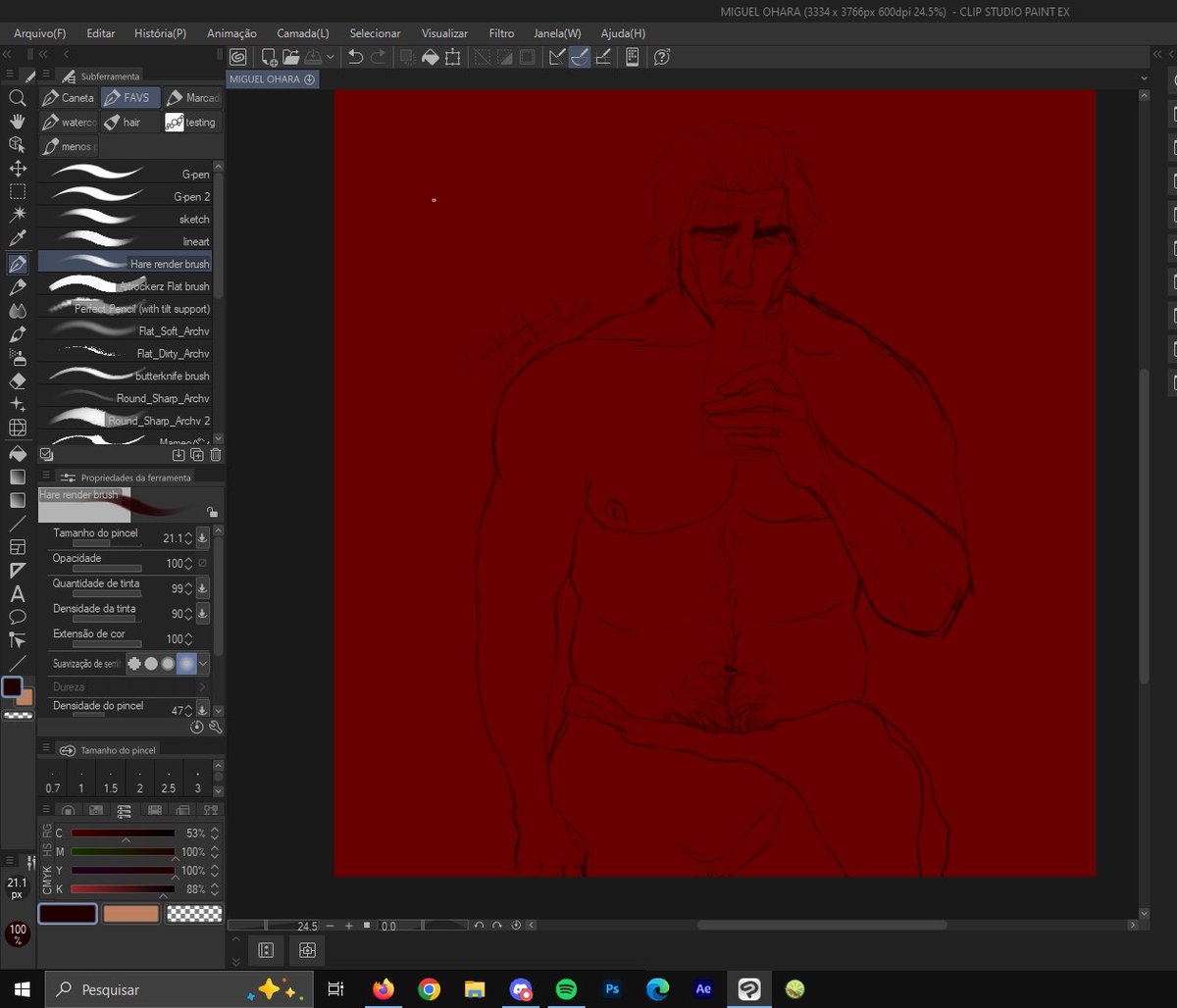Select the Hand move tool
The image size is (1177, 1008).
pos(17,122)
